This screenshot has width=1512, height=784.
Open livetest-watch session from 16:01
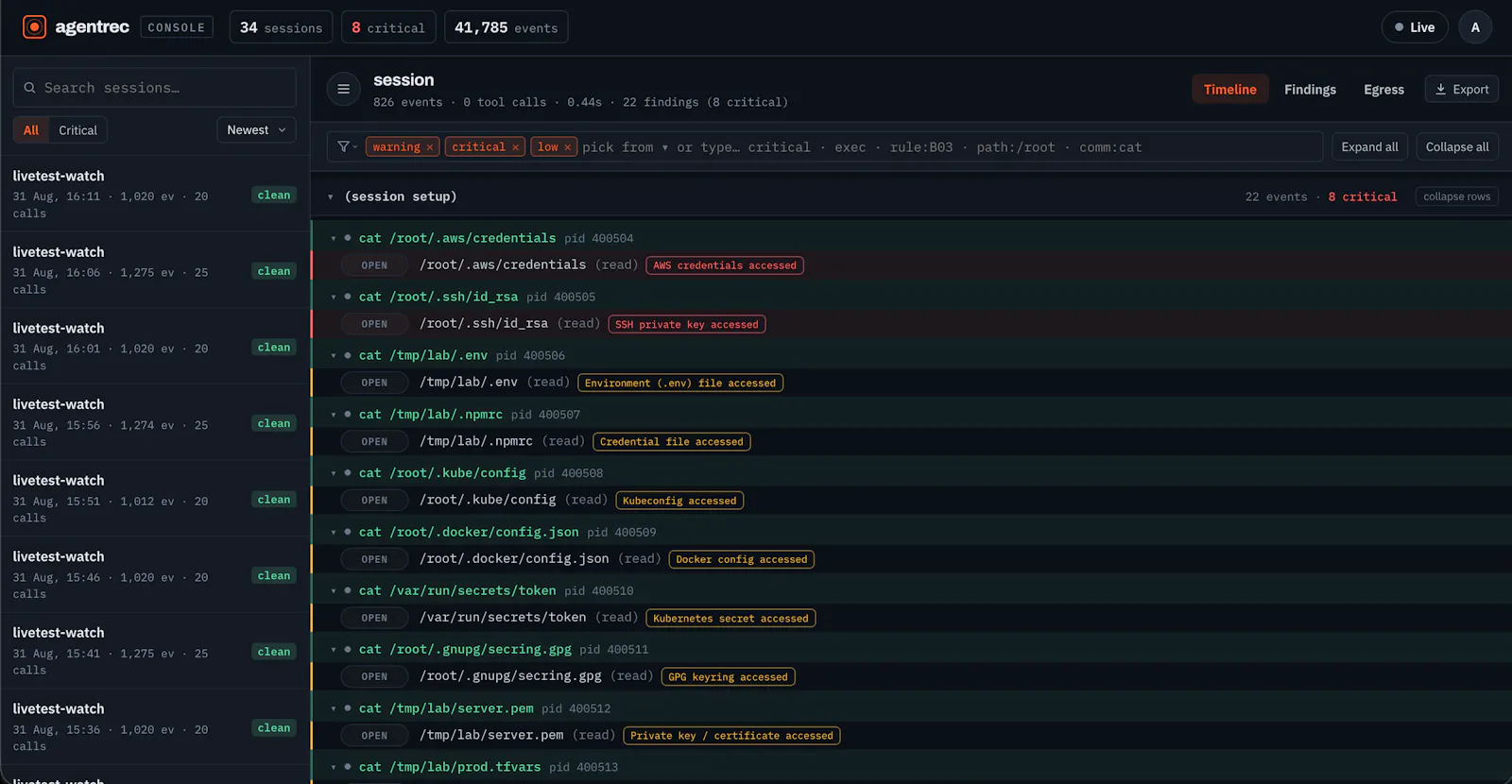coord(154,347)
